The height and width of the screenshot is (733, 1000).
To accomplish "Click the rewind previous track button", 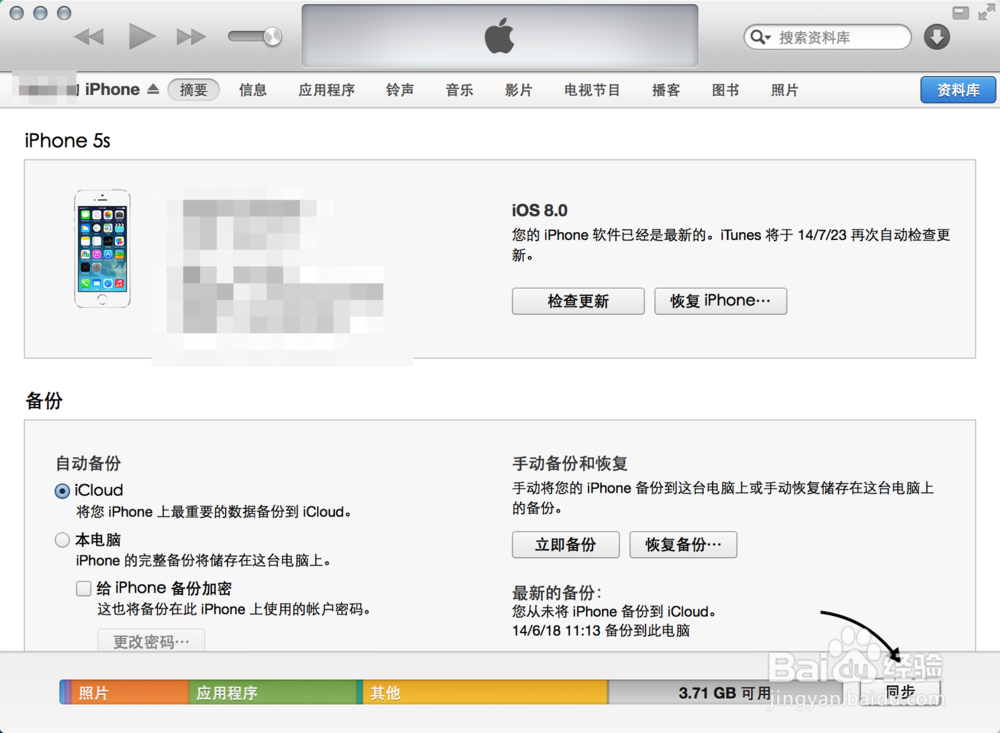I will 89,36.
